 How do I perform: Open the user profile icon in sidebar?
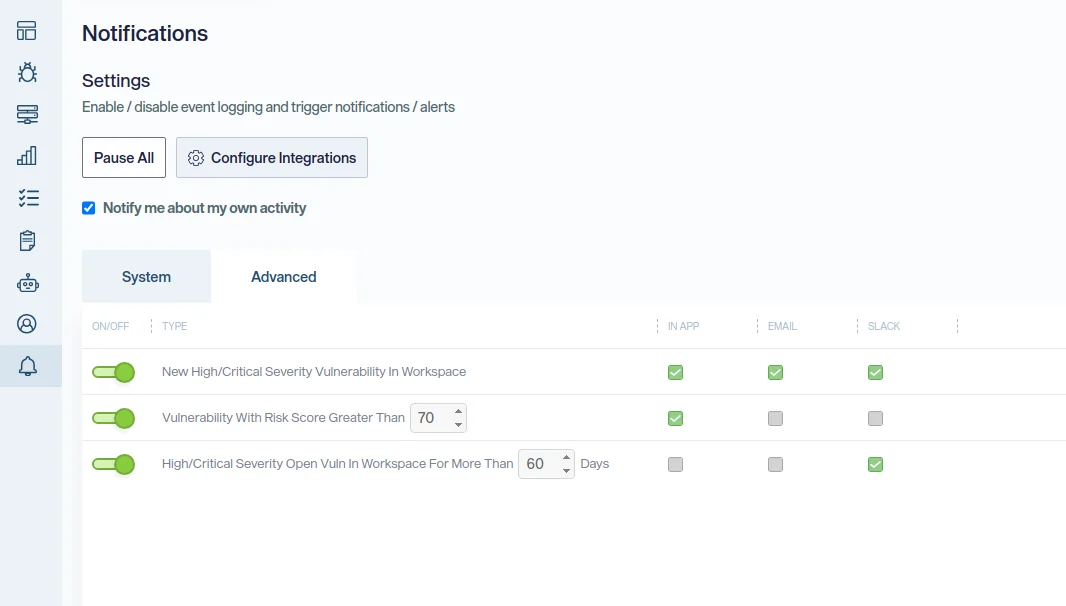[x=27, y=324]
